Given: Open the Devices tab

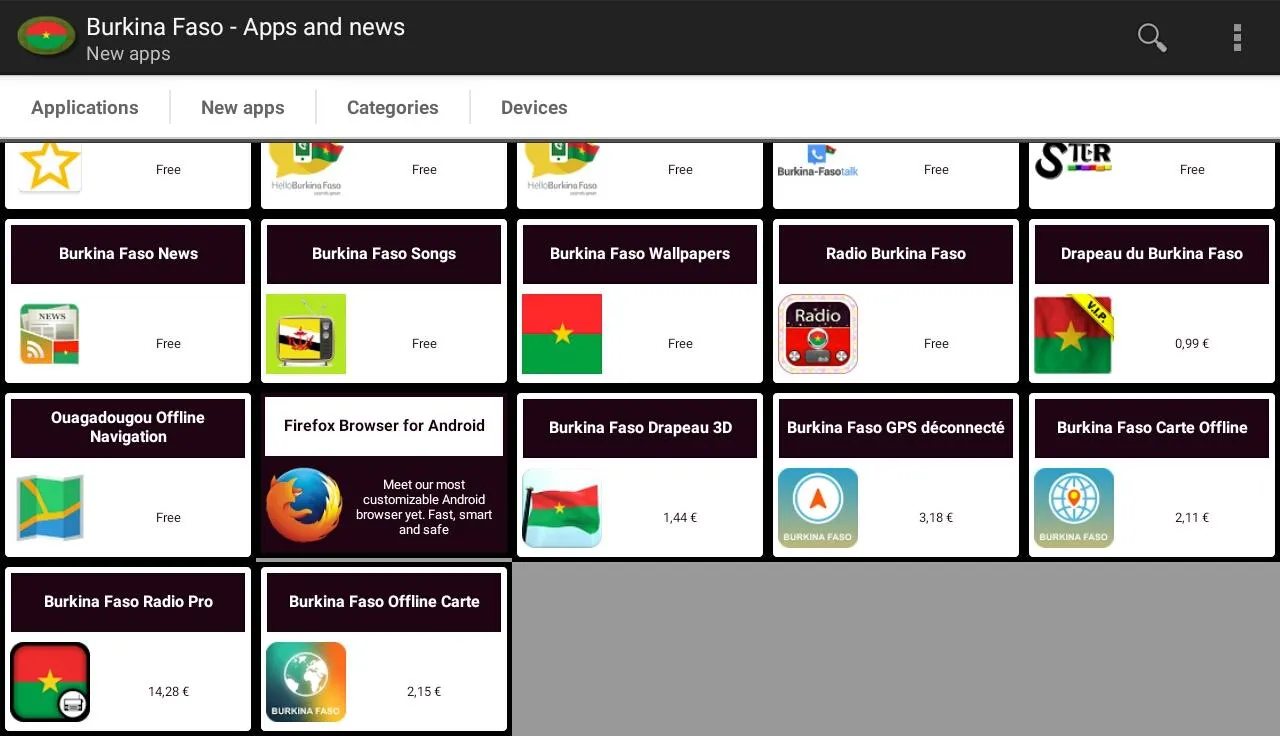Looking at the screenshot, I should (x=534, y=107).
